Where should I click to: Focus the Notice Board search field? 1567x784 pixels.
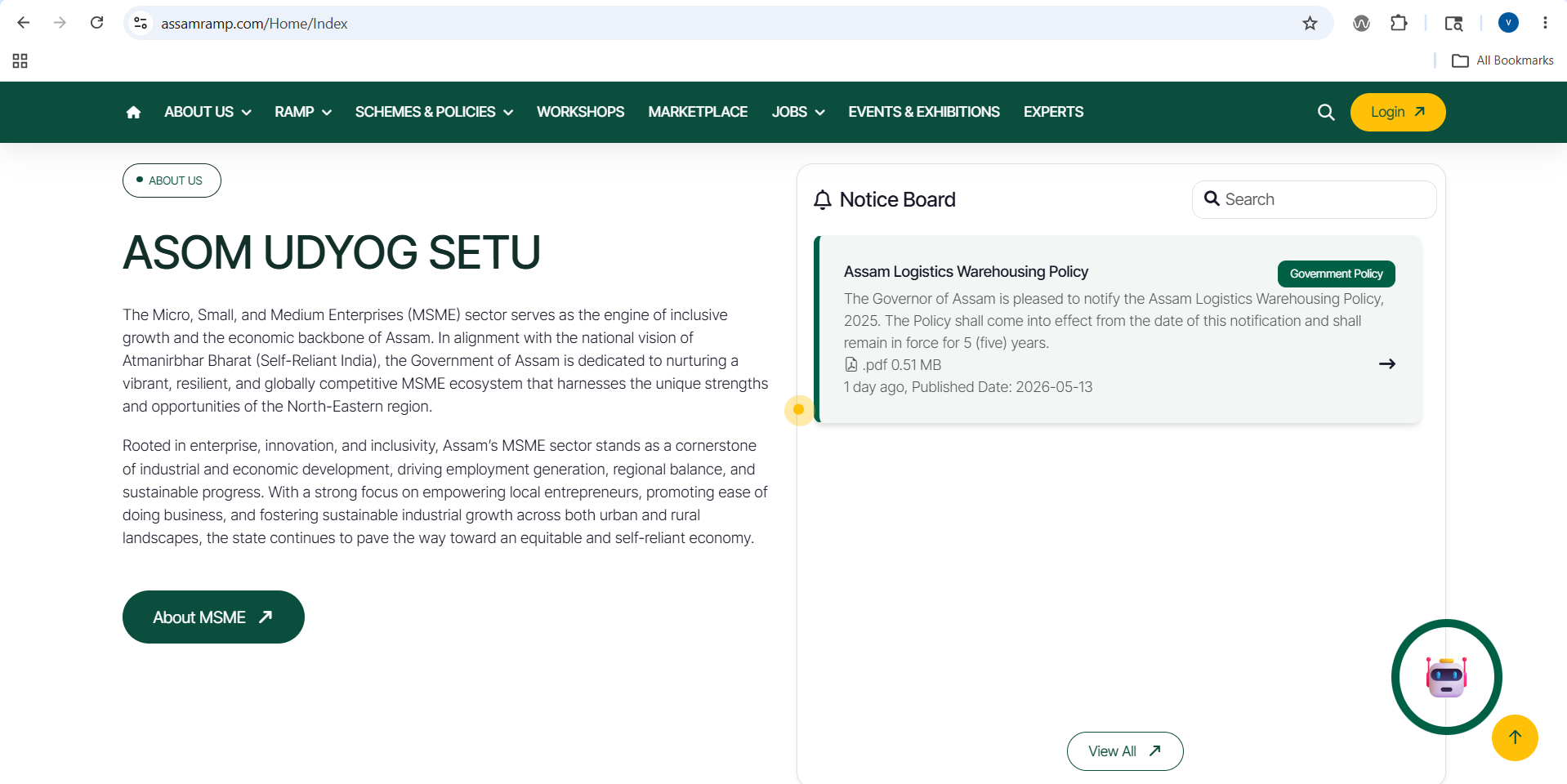tap(1314, 199)
